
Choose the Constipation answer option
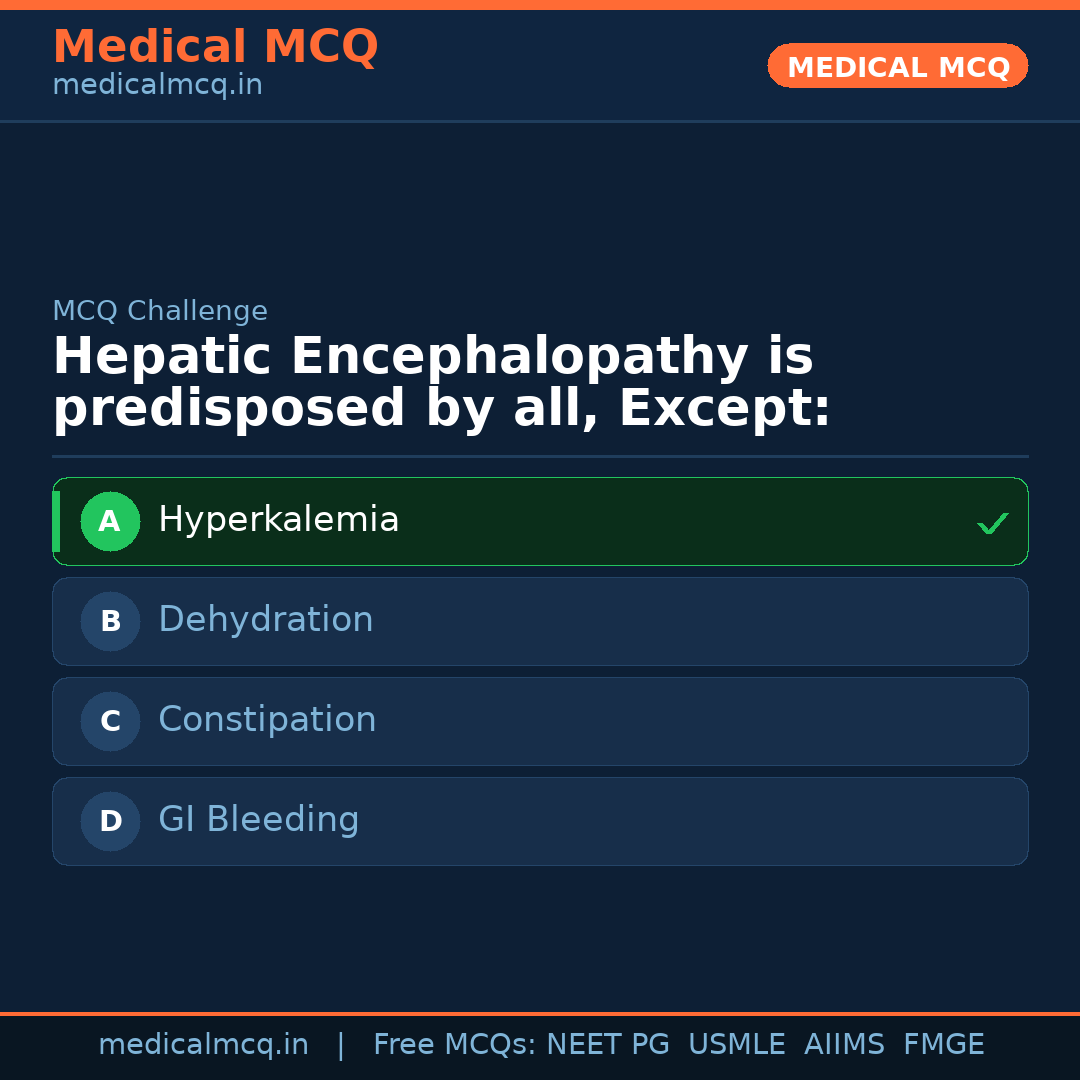point(540,721)
